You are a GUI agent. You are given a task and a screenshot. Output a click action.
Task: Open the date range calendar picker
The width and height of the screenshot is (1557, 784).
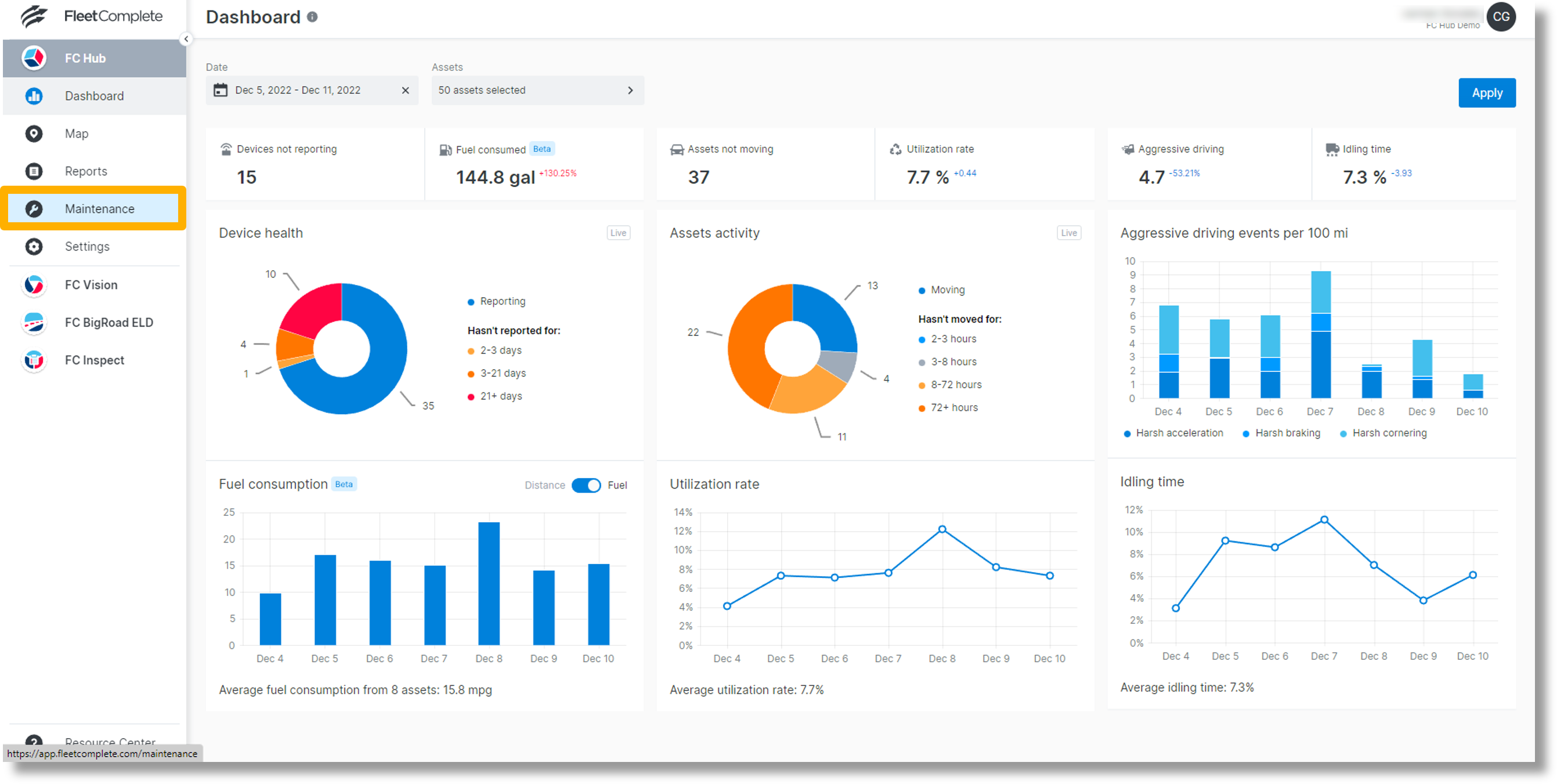221,90
